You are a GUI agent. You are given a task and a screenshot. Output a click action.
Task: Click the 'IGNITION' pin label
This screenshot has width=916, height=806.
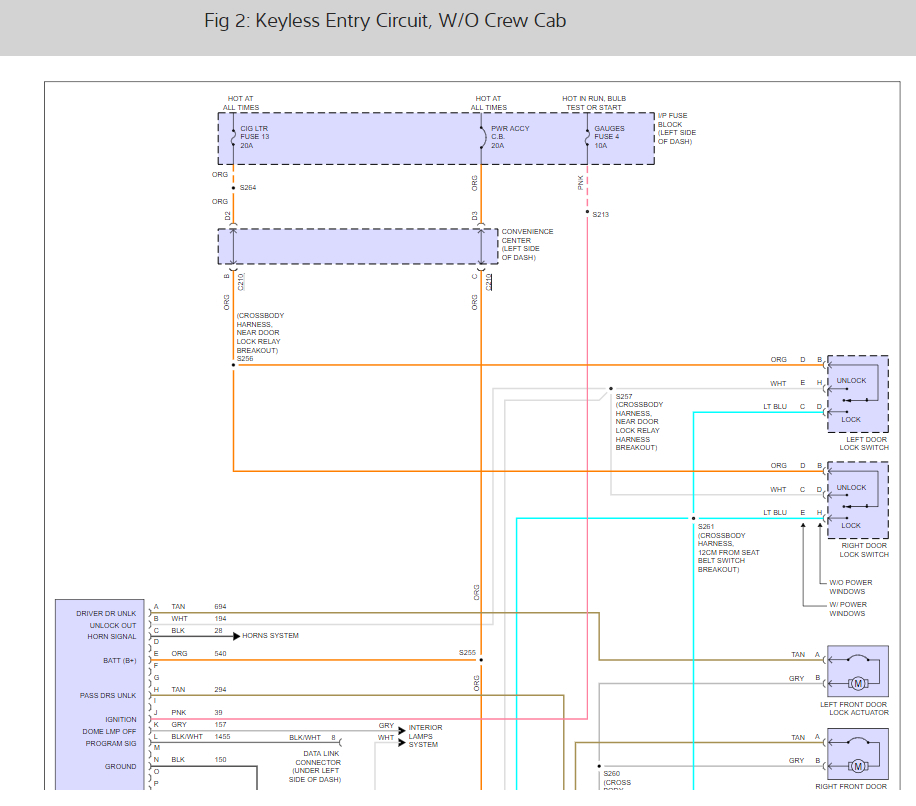tap(121, 720)
